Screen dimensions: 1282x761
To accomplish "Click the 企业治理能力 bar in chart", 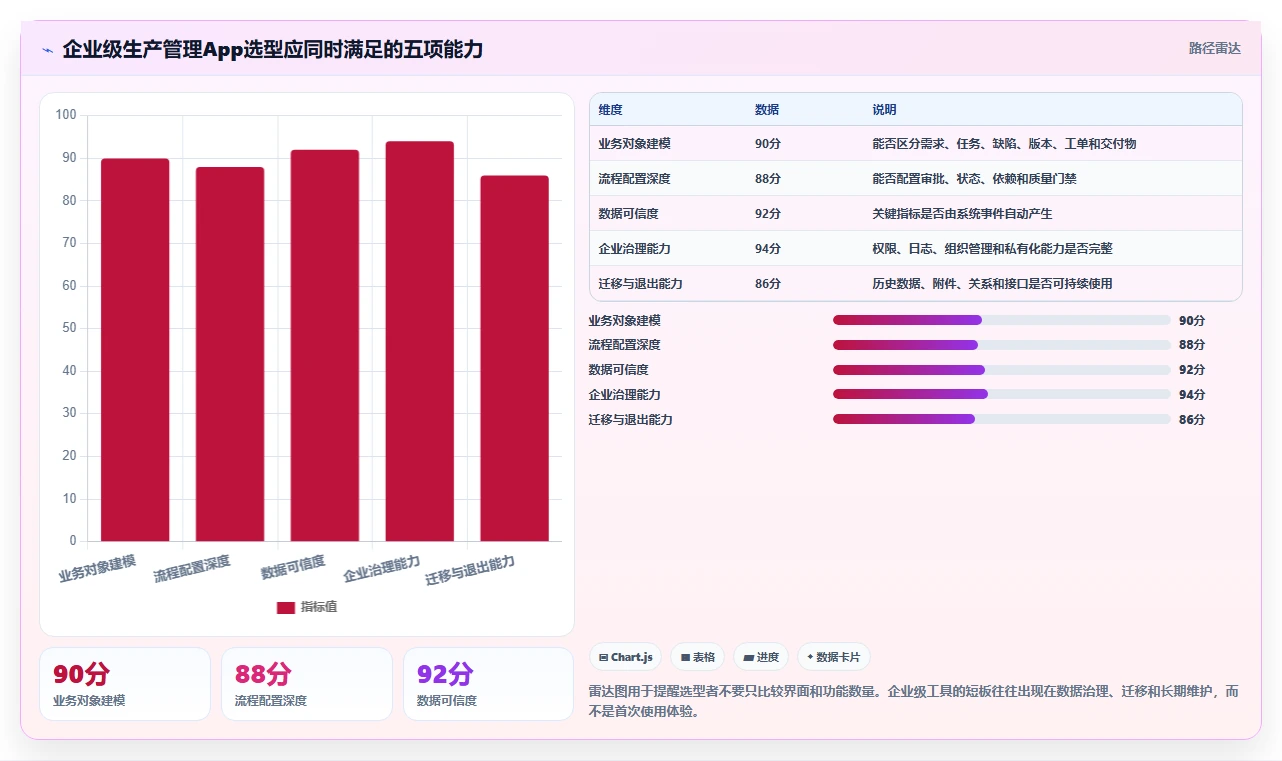I will point(420,341).
